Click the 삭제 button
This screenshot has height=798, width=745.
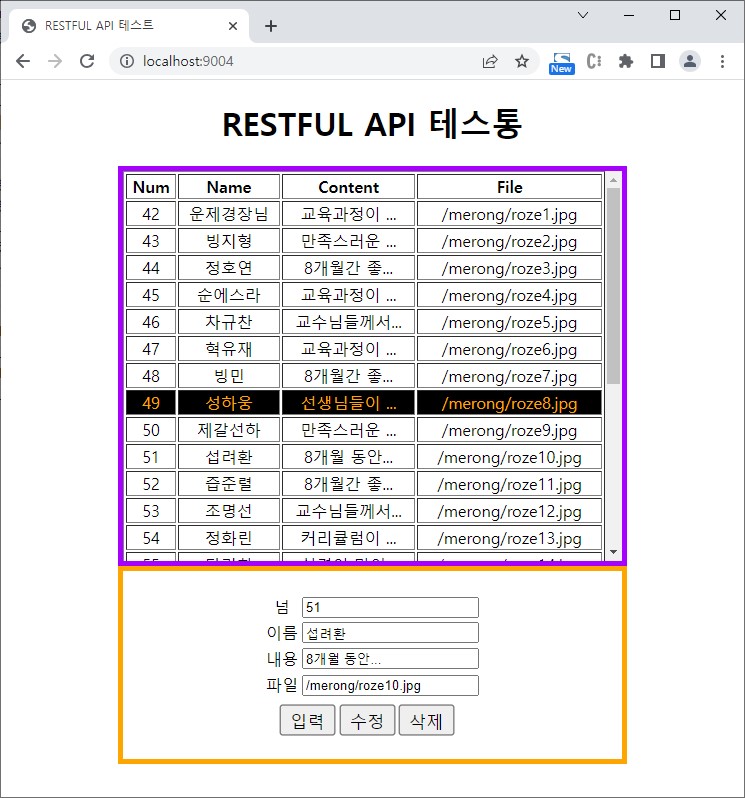click(x=426, y=720)
